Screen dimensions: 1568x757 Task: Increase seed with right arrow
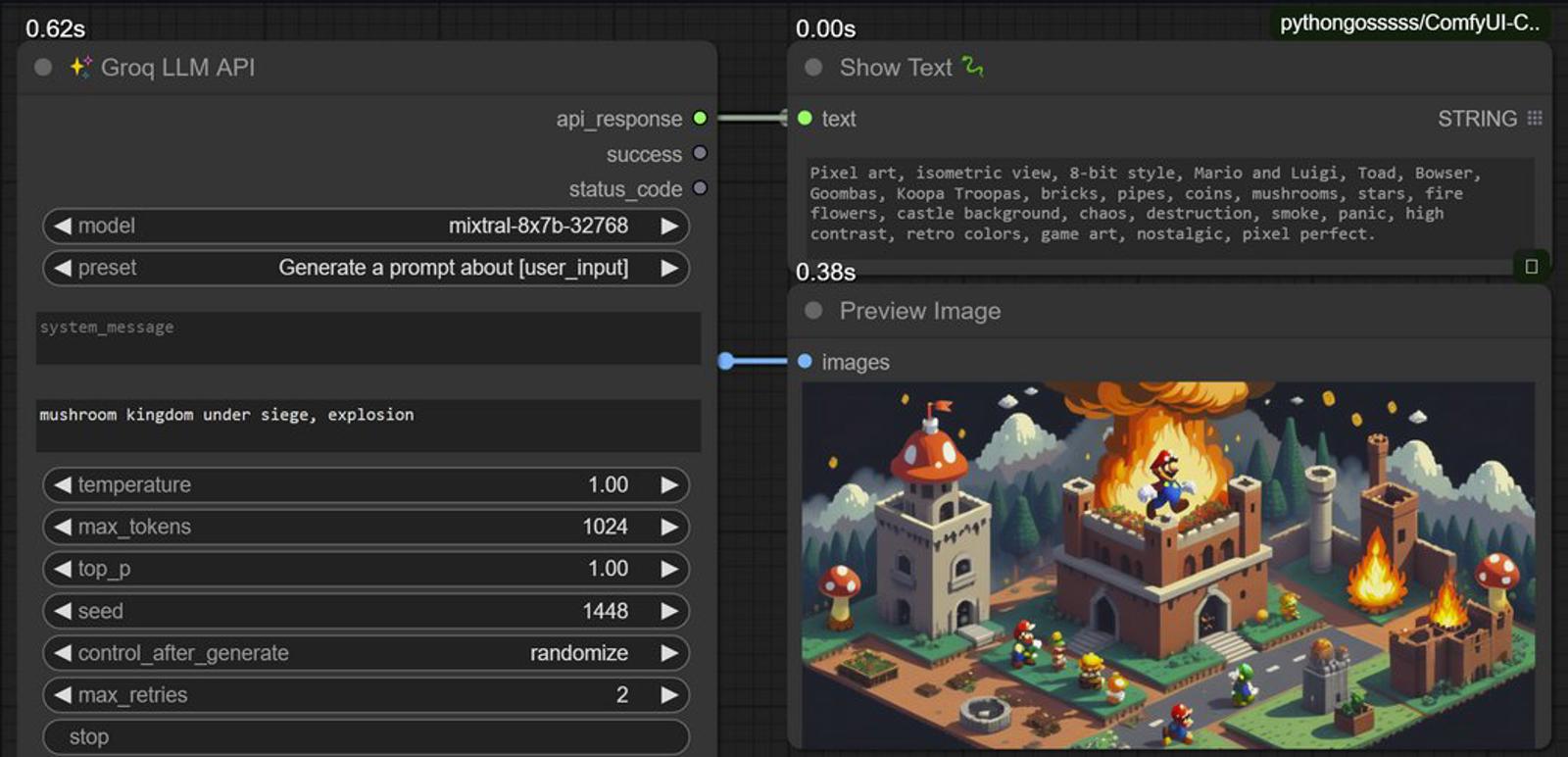click(669, 611)
